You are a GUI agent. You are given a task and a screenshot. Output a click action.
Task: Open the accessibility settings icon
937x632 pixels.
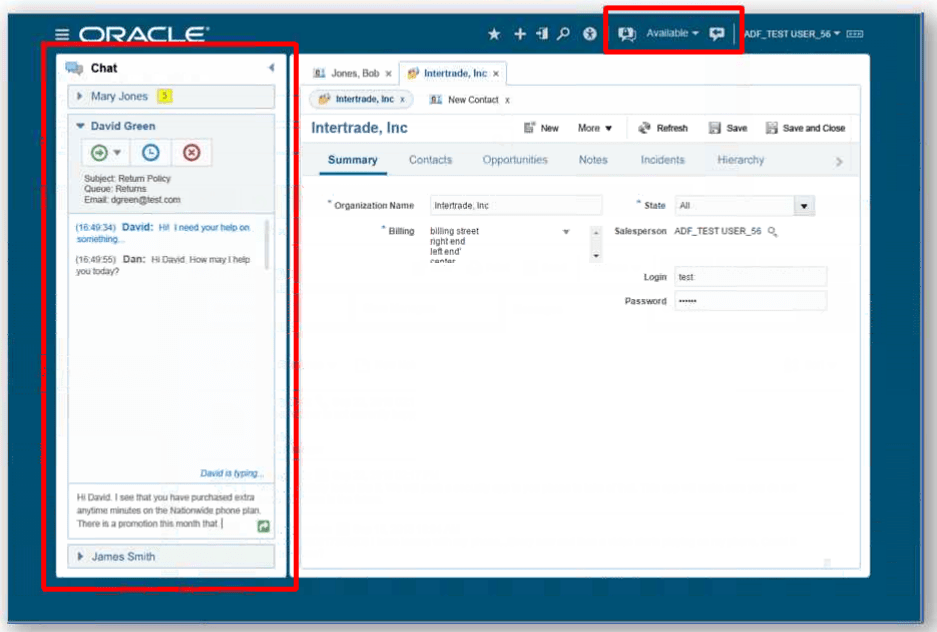coord(590,34)
